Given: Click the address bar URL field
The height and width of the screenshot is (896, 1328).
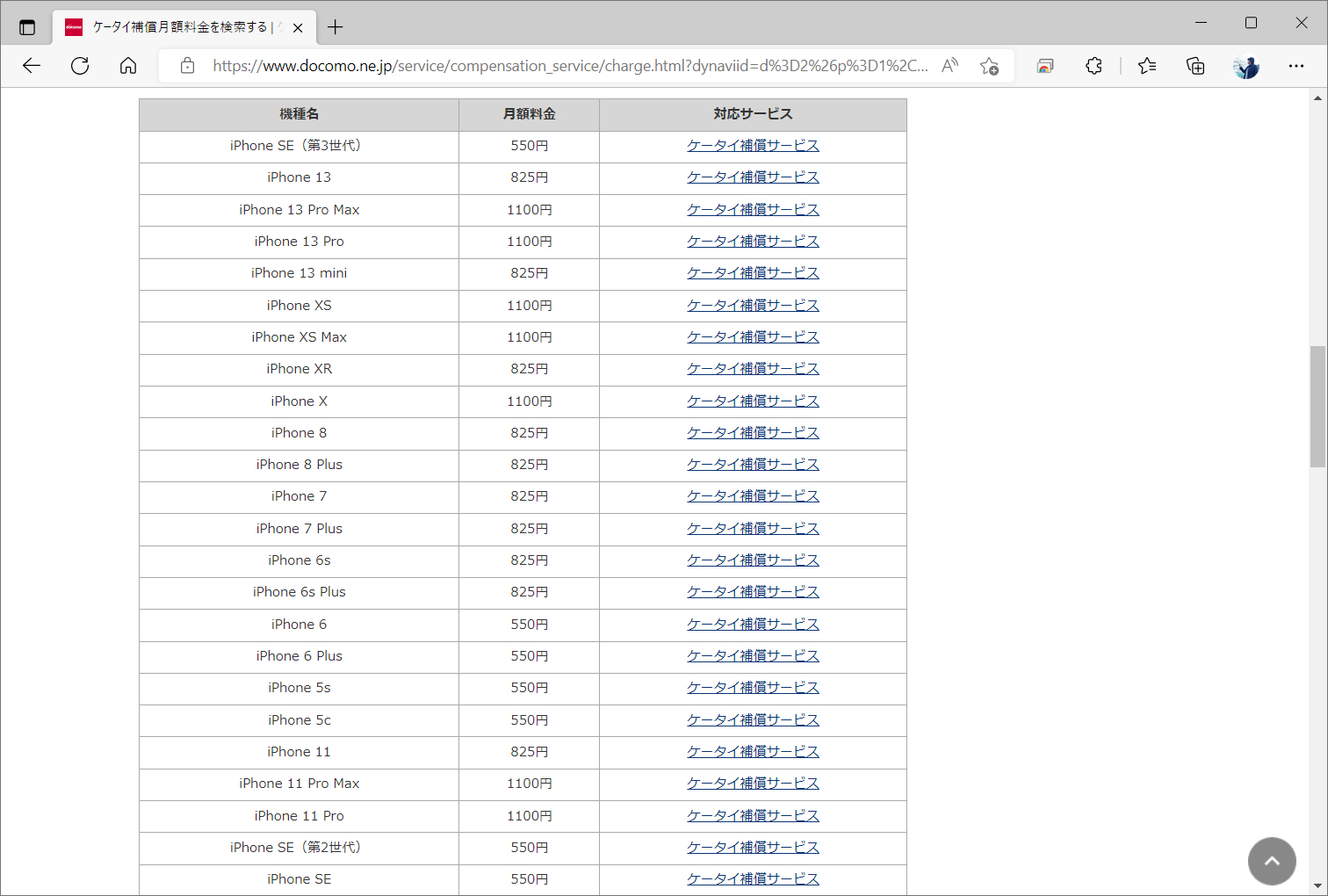Looking at the screenshot, I should click(570, 66).
